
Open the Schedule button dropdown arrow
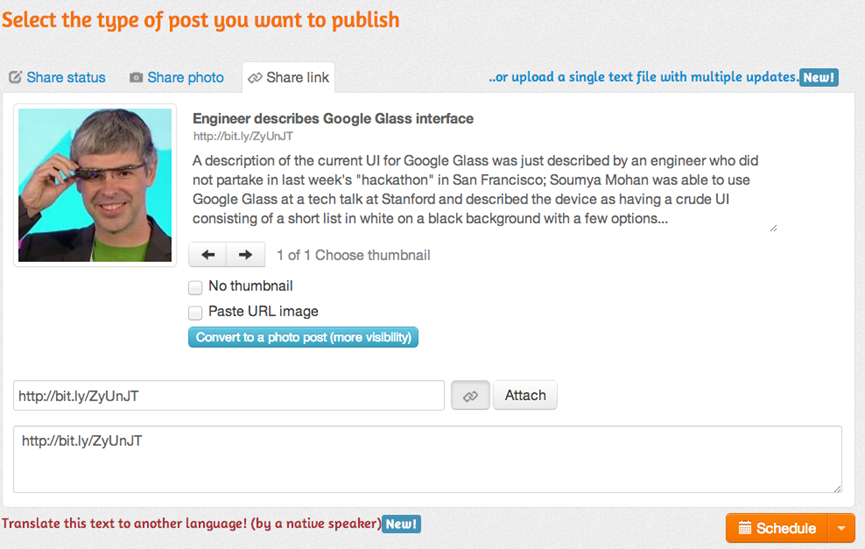point(841,528)
